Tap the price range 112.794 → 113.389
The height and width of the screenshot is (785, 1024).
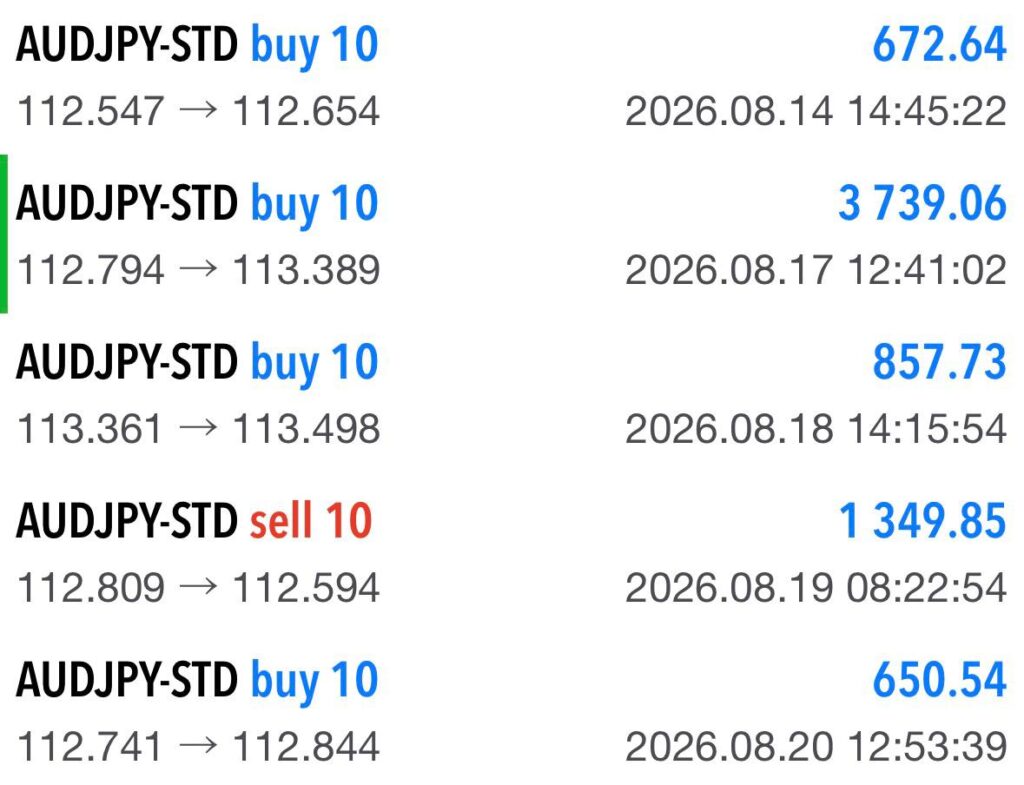click(x=199, y=270)
